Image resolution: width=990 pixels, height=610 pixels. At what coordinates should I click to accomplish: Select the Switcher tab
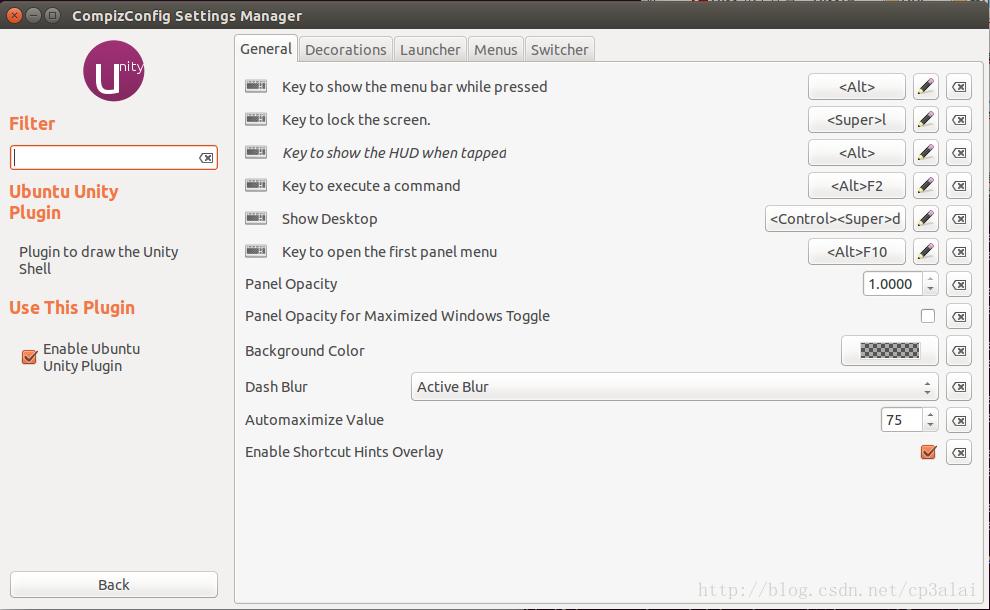point(559,49)
